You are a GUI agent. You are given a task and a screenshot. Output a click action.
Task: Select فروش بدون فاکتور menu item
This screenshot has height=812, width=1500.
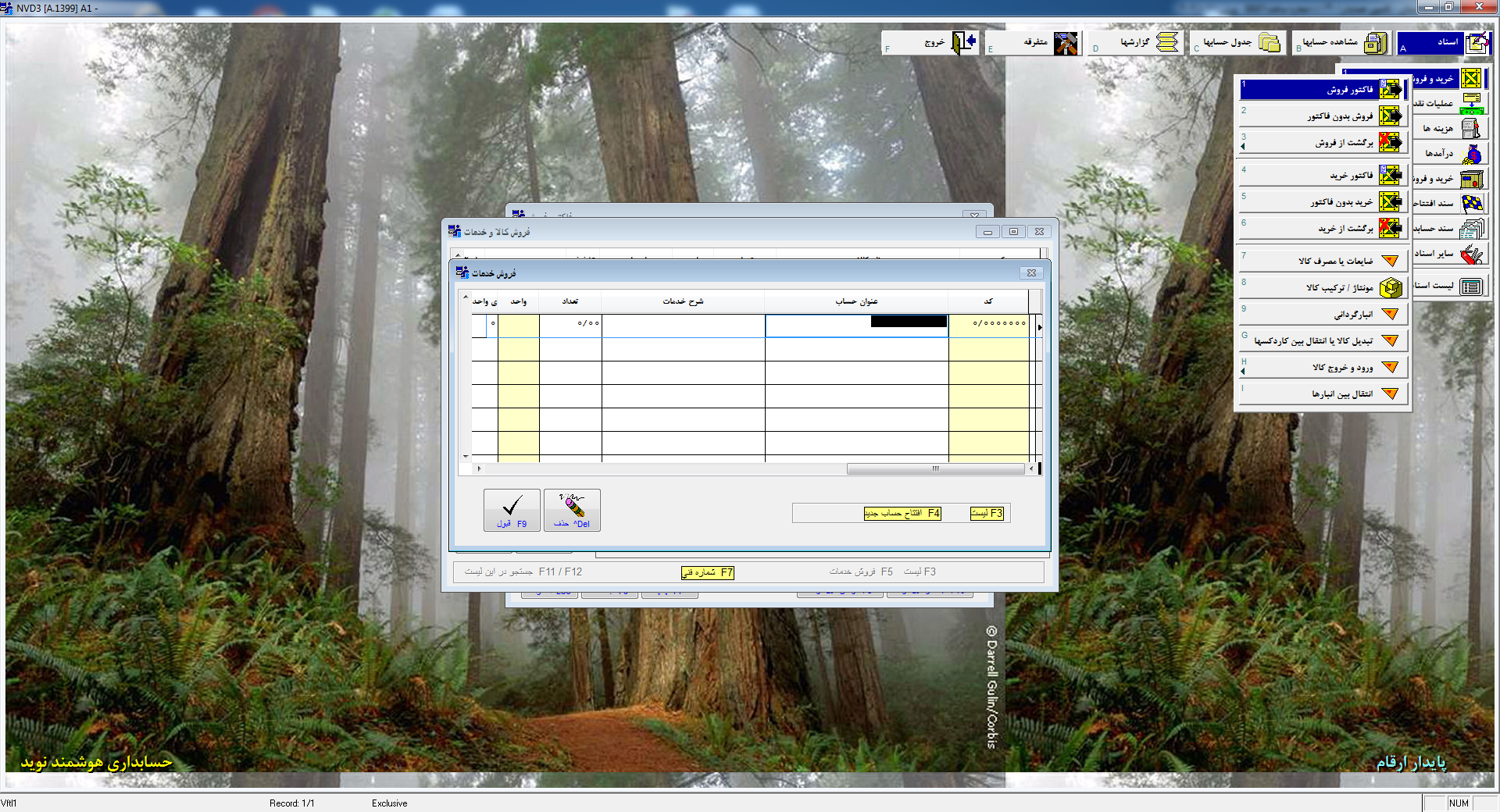coord(1323,116)
